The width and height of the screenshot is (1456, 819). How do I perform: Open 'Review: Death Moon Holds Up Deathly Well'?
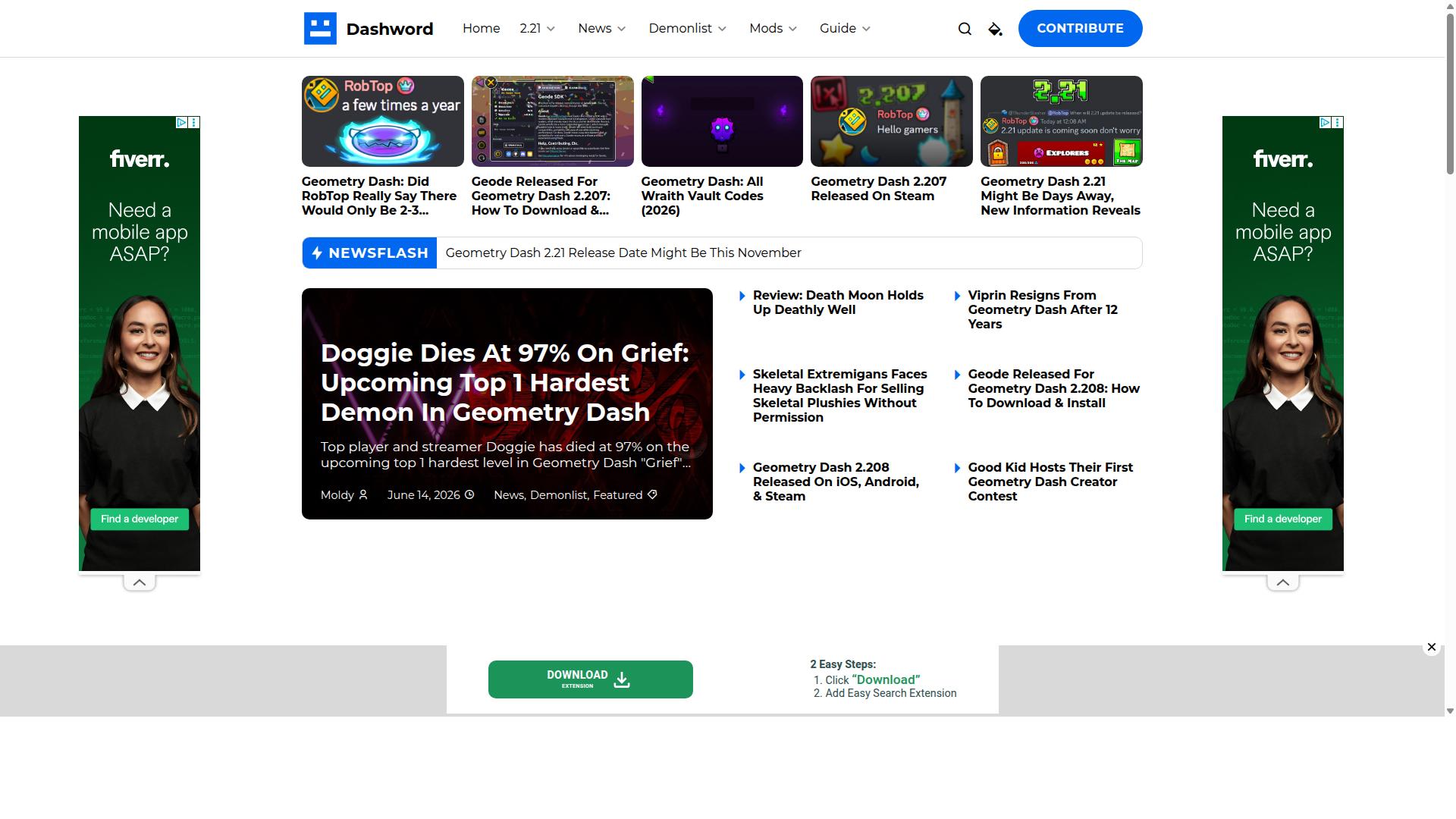tap(838, 303)
